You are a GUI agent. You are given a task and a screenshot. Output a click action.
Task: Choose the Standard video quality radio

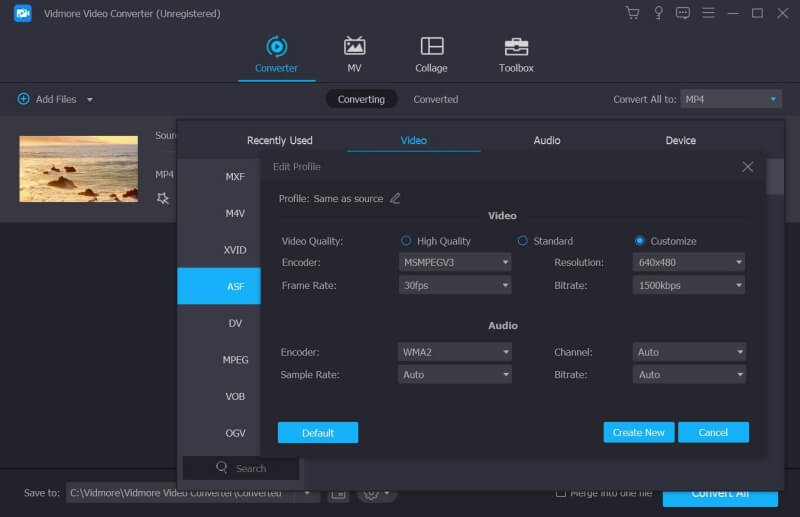tap(522, 241)
